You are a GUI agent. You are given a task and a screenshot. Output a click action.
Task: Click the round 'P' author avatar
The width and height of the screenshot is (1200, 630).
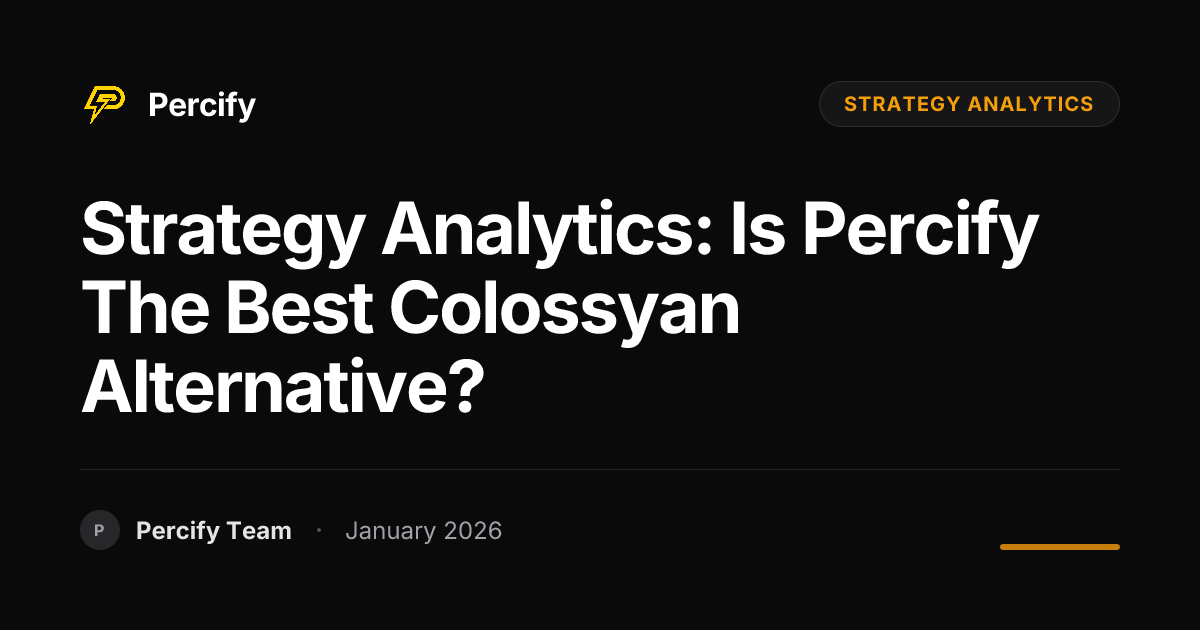(x=100, y=530)
